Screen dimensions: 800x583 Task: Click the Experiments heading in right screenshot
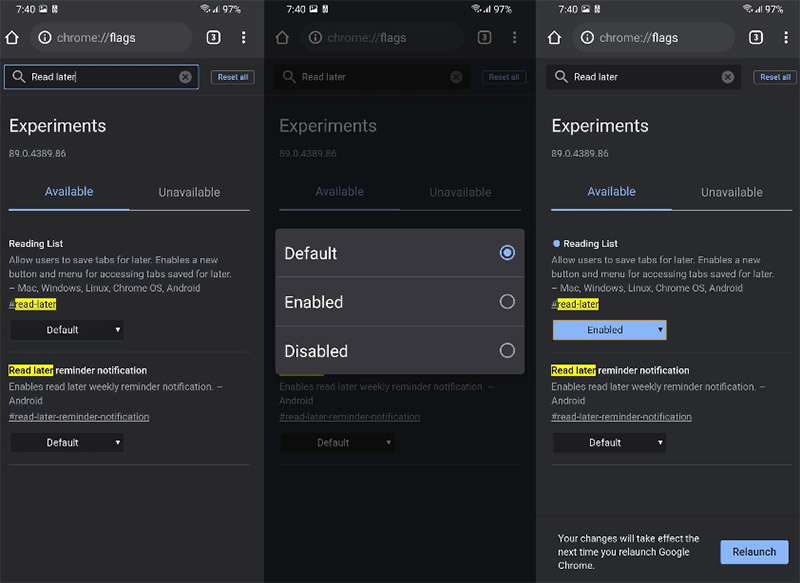599,126
